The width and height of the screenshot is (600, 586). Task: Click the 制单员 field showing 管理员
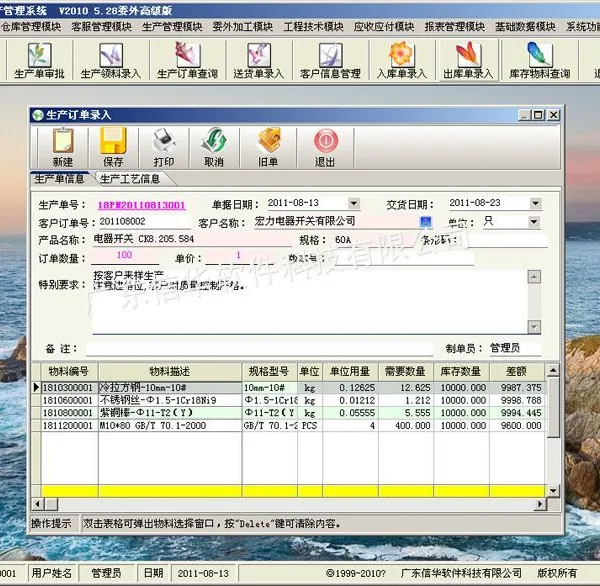[x=515, y=348]
